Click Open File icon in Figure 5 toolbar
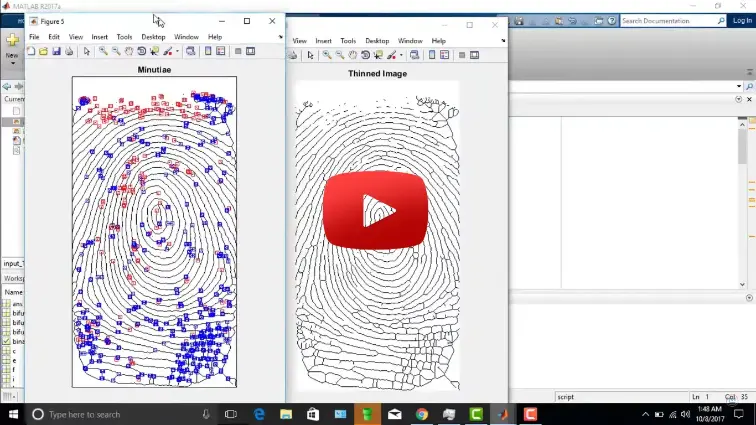The width and height of the screenshot is (756, 425). (43, 51)
